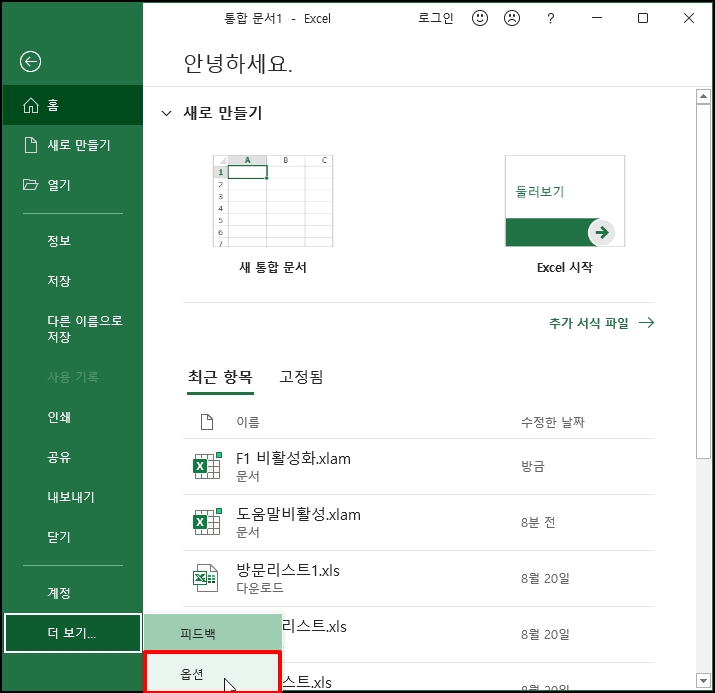
Task: Collapse the 새로 만들기 section chevron
Action: [166, 113]
